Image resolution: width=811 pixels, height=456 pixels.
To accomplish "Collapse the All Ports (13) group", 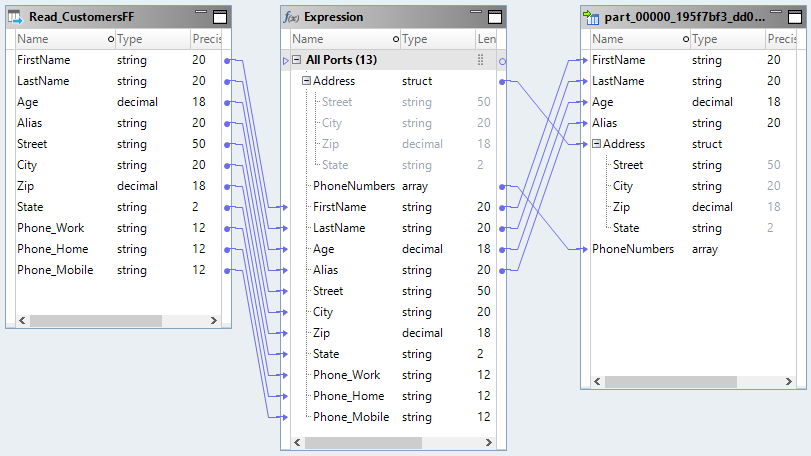I will [297, 60].
